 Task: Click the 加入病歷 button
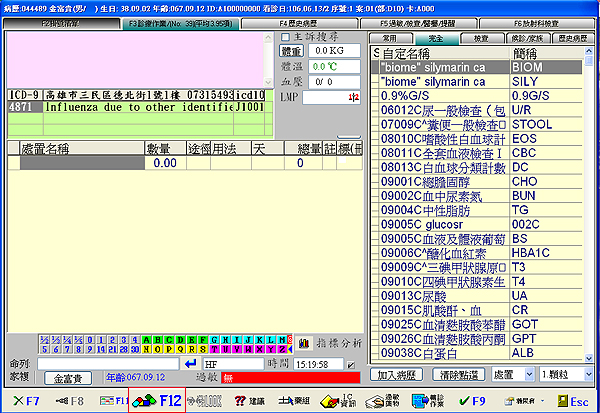(x=396, y=373)
